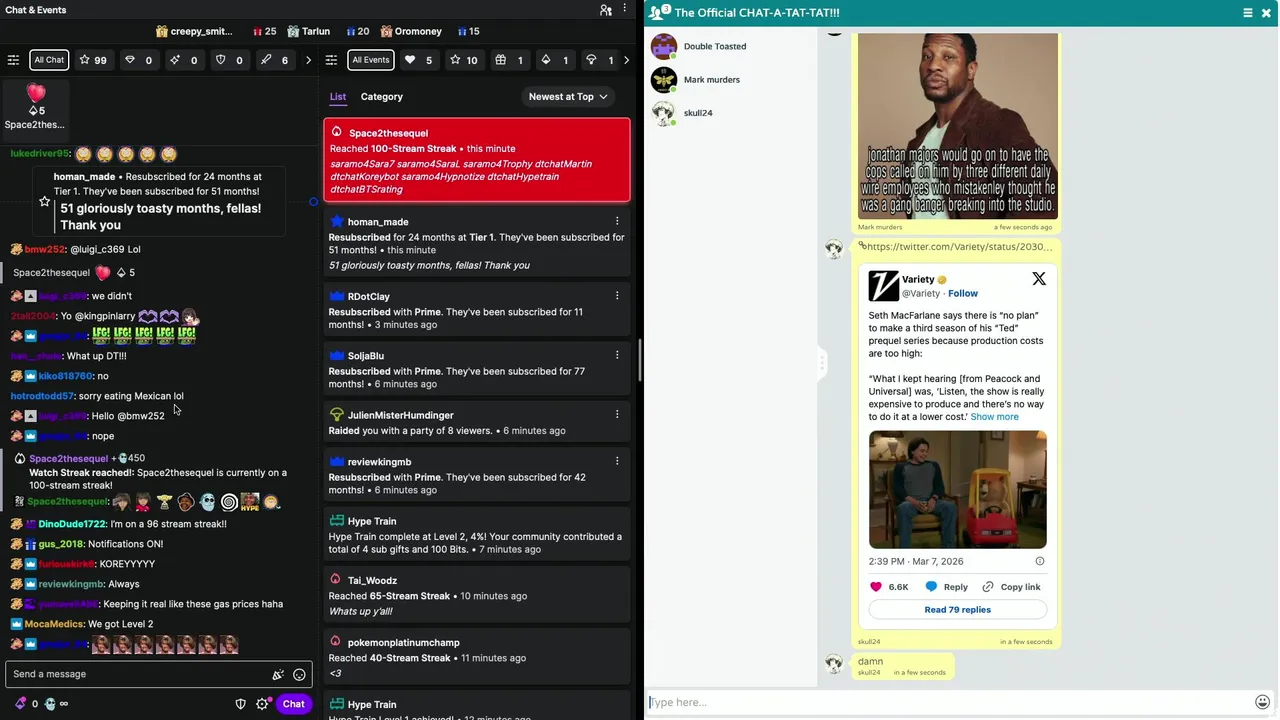The image size is (1280, 720).
Task: Toggle the bits diamond chat filter showing 0
Action: 138,60
